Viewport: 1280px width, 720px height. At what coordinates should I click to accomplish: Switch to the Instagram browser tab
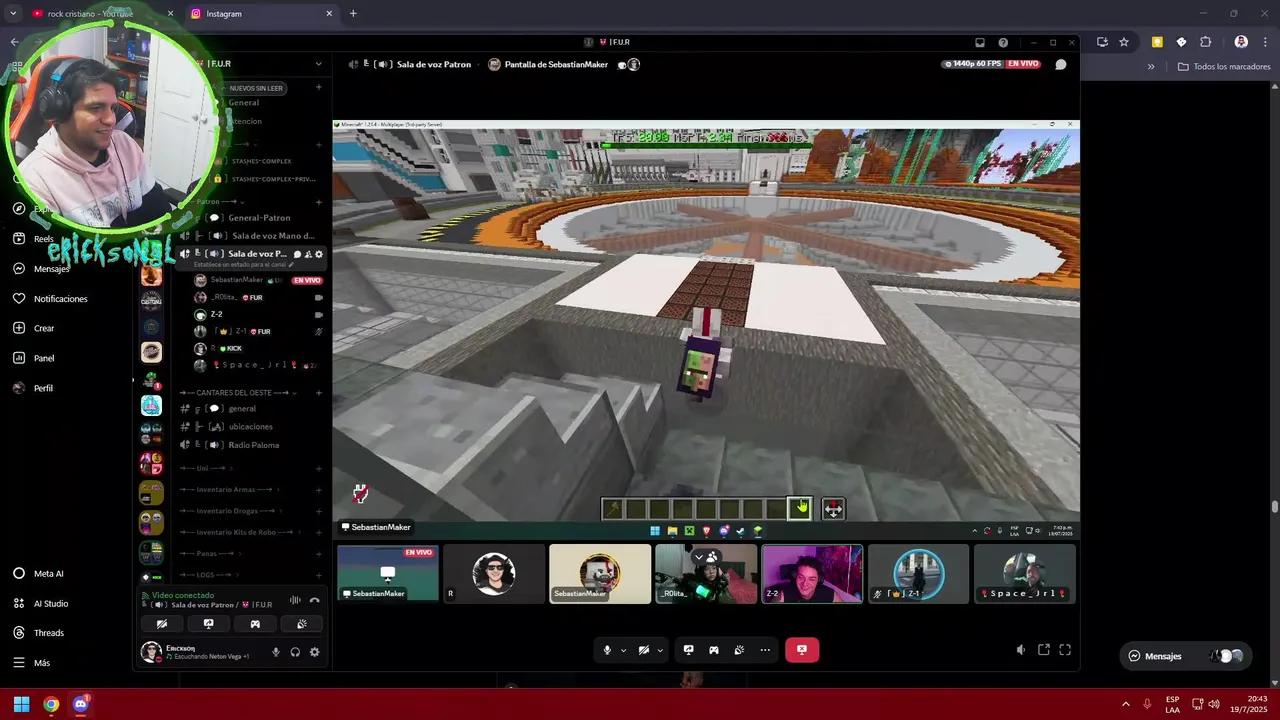[x=260, y=14]
